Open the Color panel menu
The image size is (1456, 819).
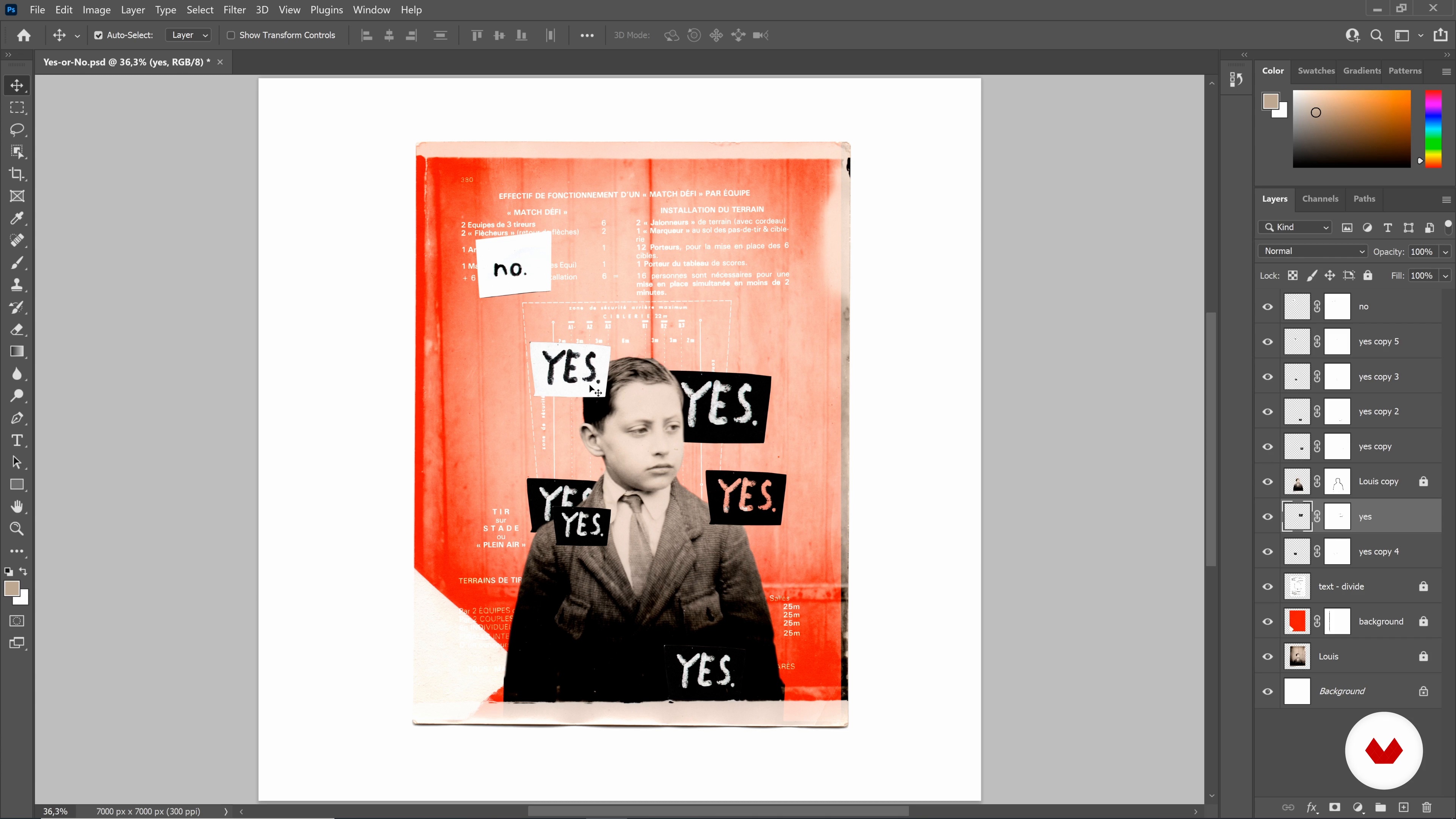click(x=1447, y=71)
